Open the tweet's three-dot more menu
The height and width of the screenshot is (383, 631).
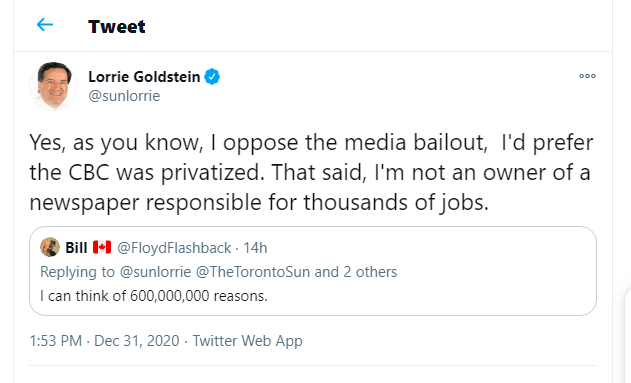587,76
